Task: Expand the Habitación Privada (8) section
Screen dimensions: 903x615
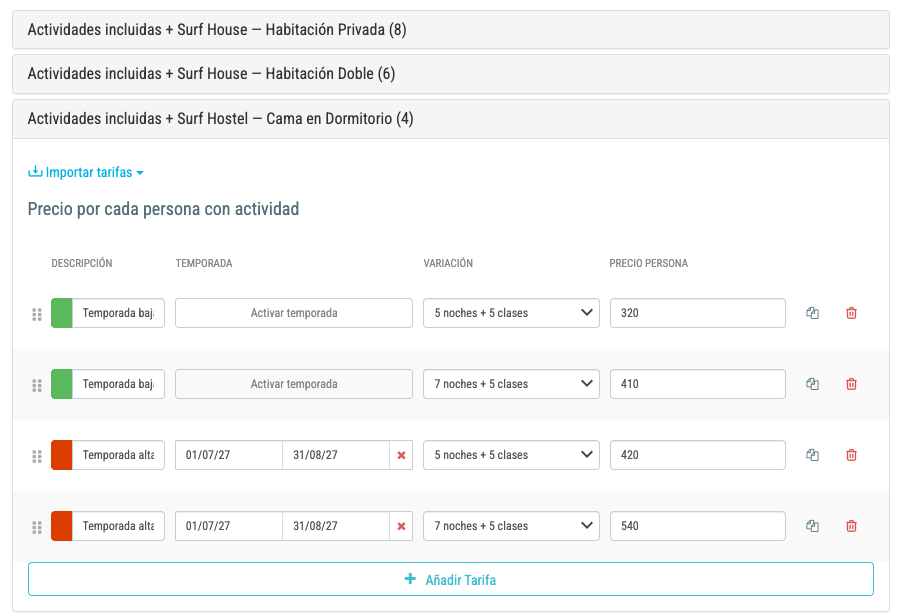Action: pos(451,29)
